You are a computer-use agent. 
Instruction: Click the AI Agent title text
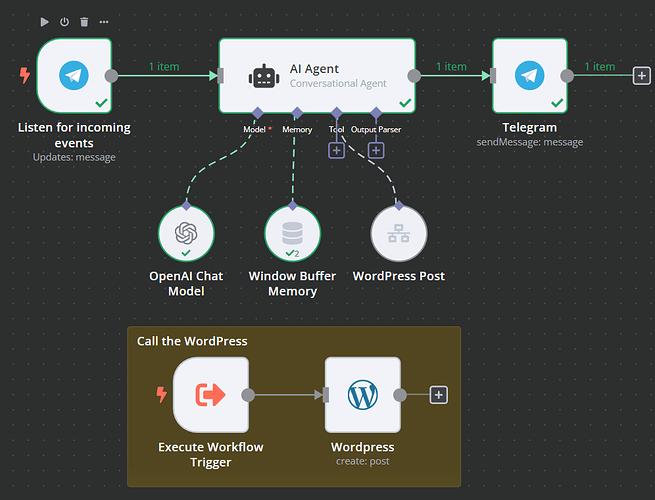(314, 69)
